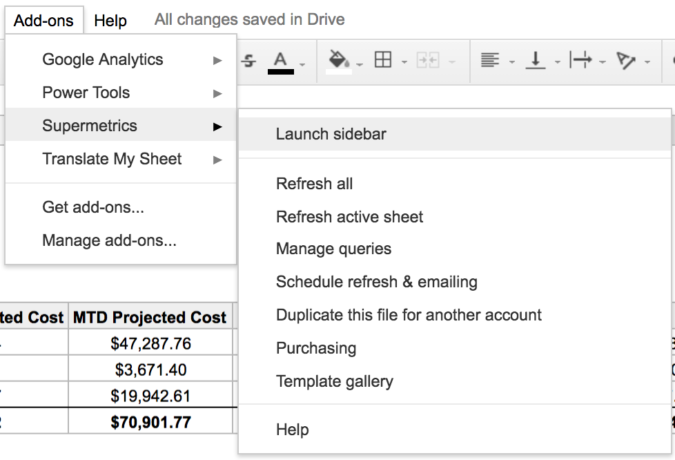Open Get add-ons...
This screenshot has height=460, width=675.
point(93,208)
